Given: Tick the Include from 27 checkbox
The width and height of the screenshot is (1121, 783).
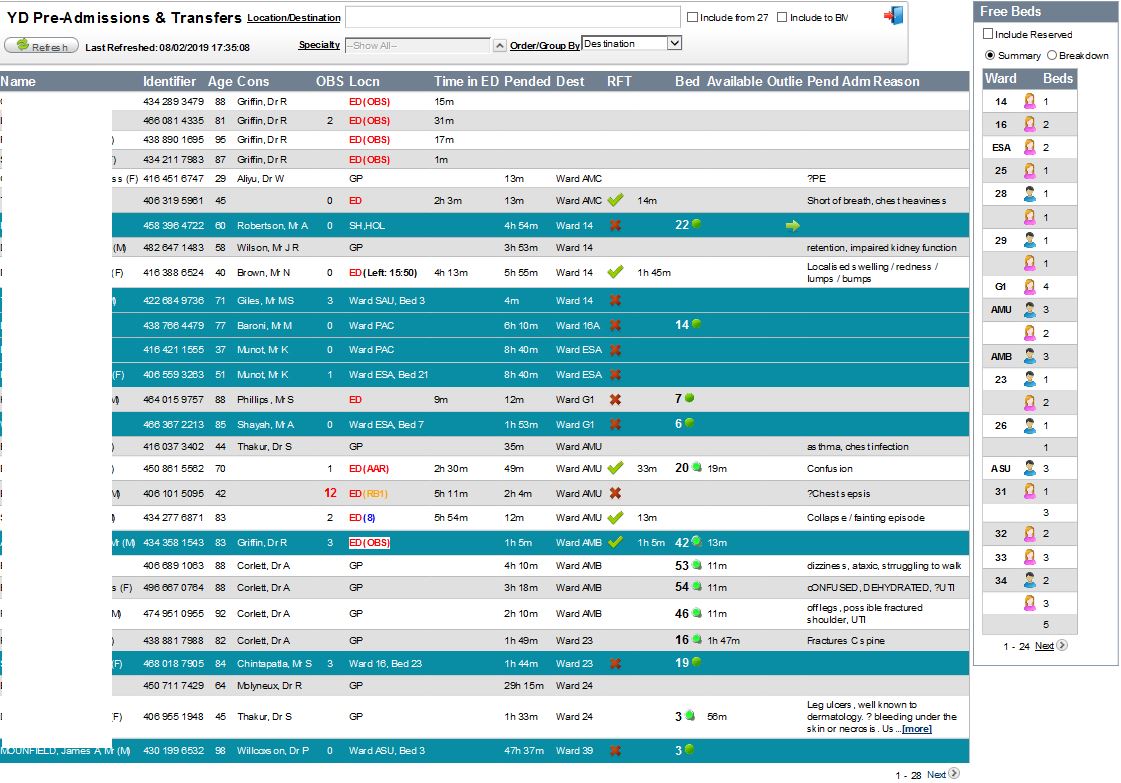Looking at the screenshot, I should pyautogui.click(x=692, y=17).
